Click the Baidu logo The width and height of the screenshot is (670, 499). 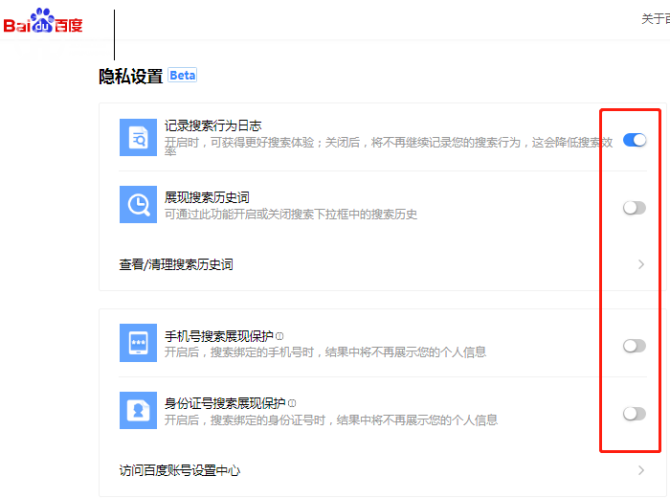[x=43, y=21]
